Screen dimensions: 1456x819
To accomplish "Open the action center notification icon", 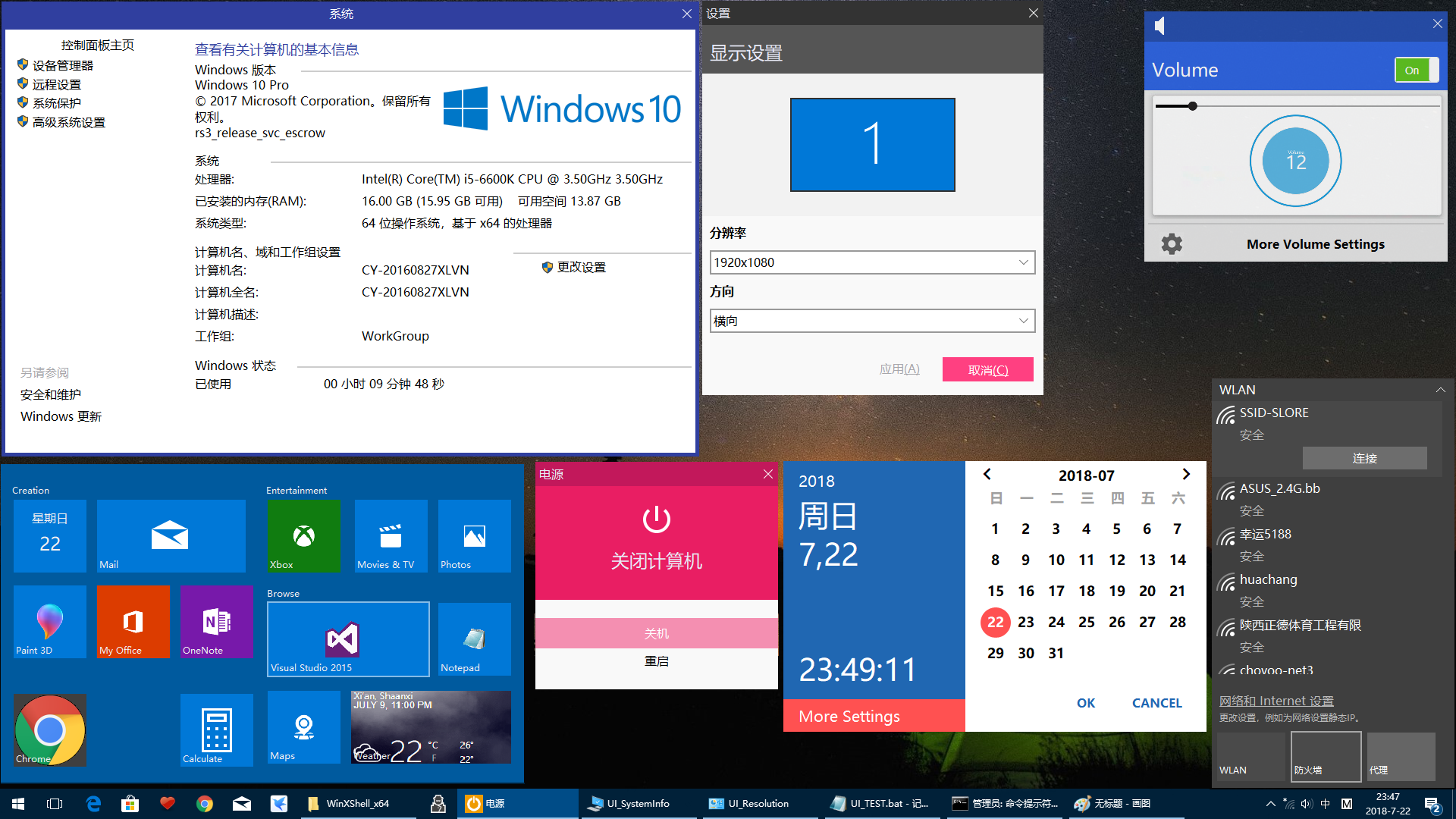I will click(x=1432, y=805).
